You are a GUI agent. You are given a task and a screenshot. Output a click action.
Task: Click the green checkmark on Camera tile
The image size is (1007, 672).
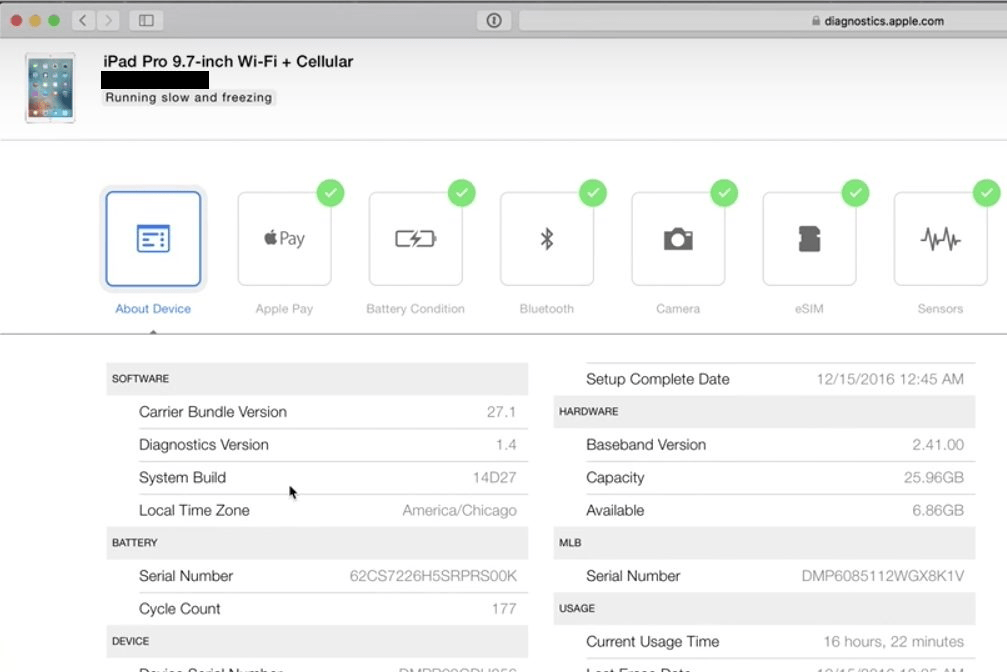click(x=724, y=193)
